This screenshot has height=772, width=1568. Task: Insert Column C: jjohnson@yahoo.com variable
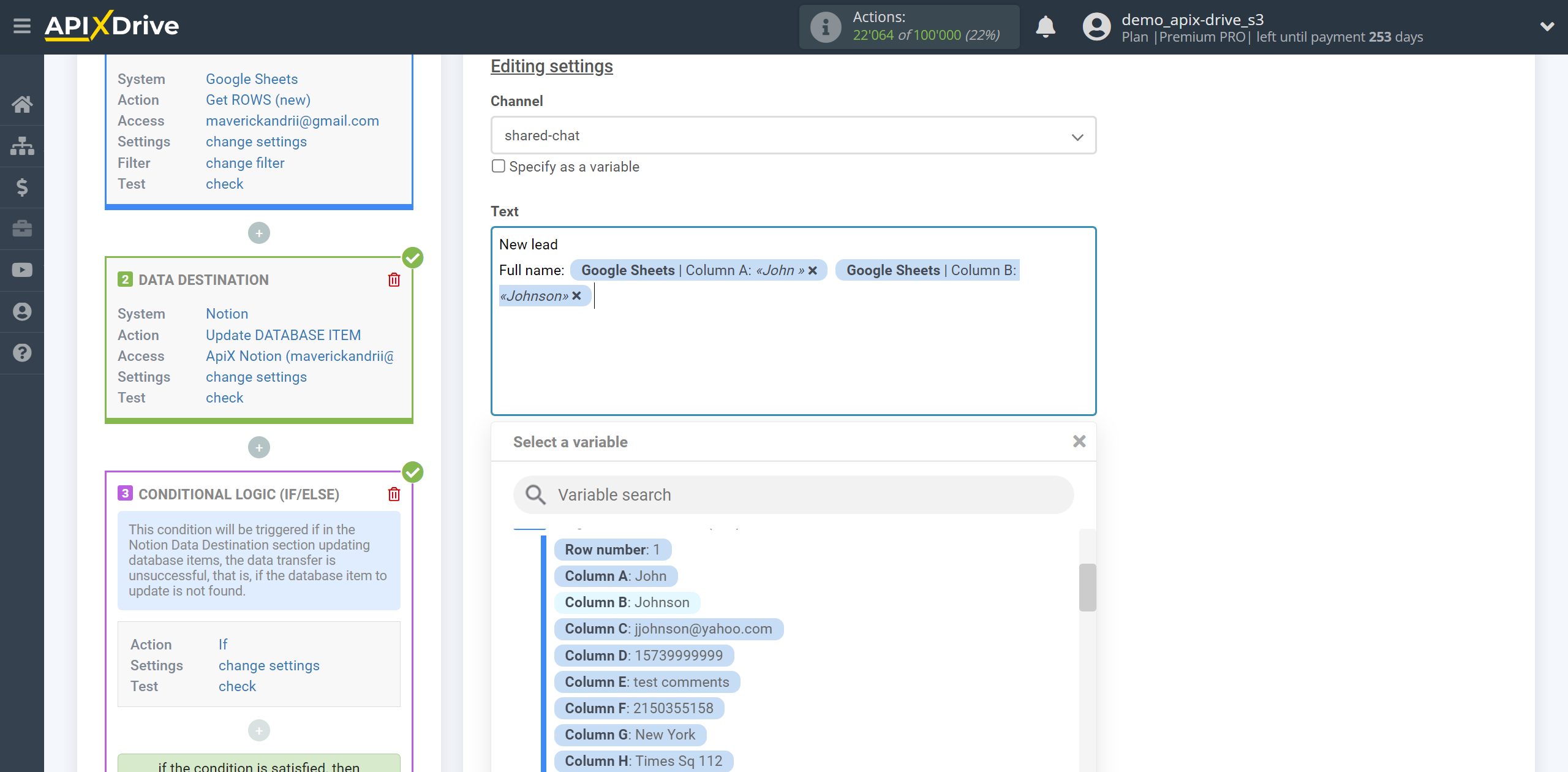tap(668, 629)
